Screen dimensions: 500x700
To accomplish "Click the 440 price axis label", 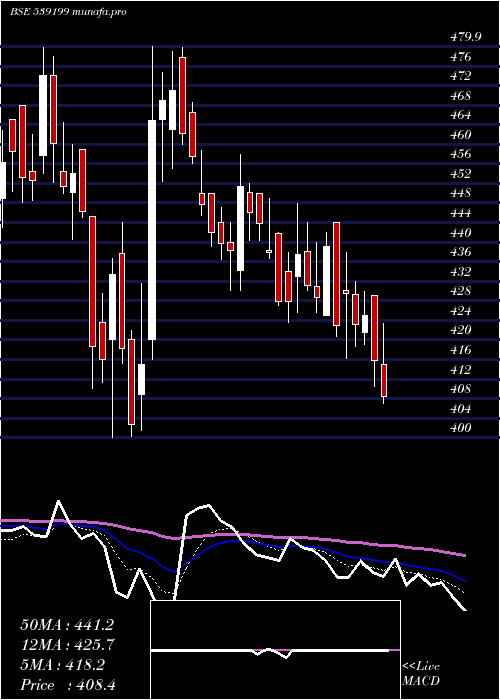I will click(460, 233).
